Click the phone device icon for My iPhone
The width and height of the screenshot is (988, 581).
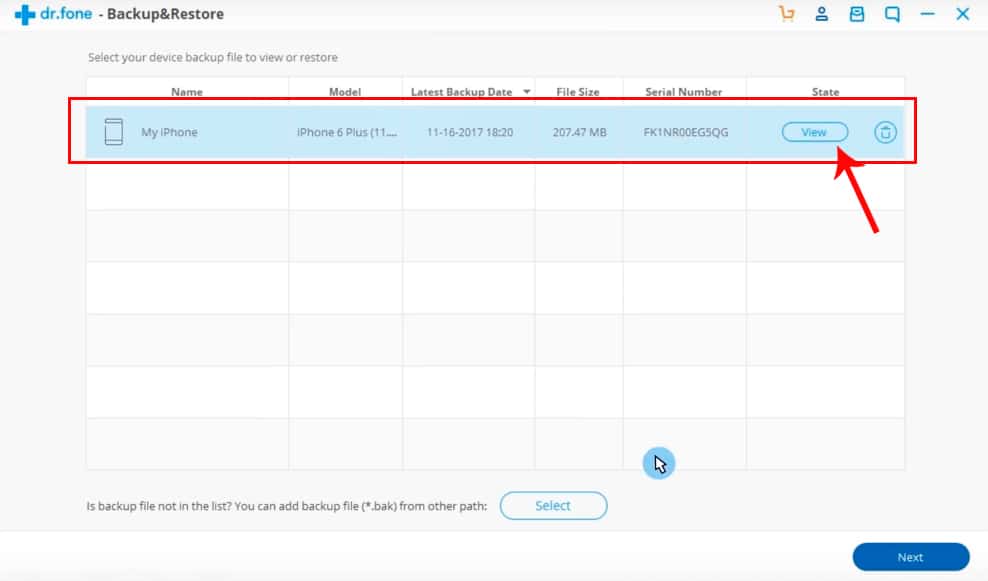click(x=113, y=132)
